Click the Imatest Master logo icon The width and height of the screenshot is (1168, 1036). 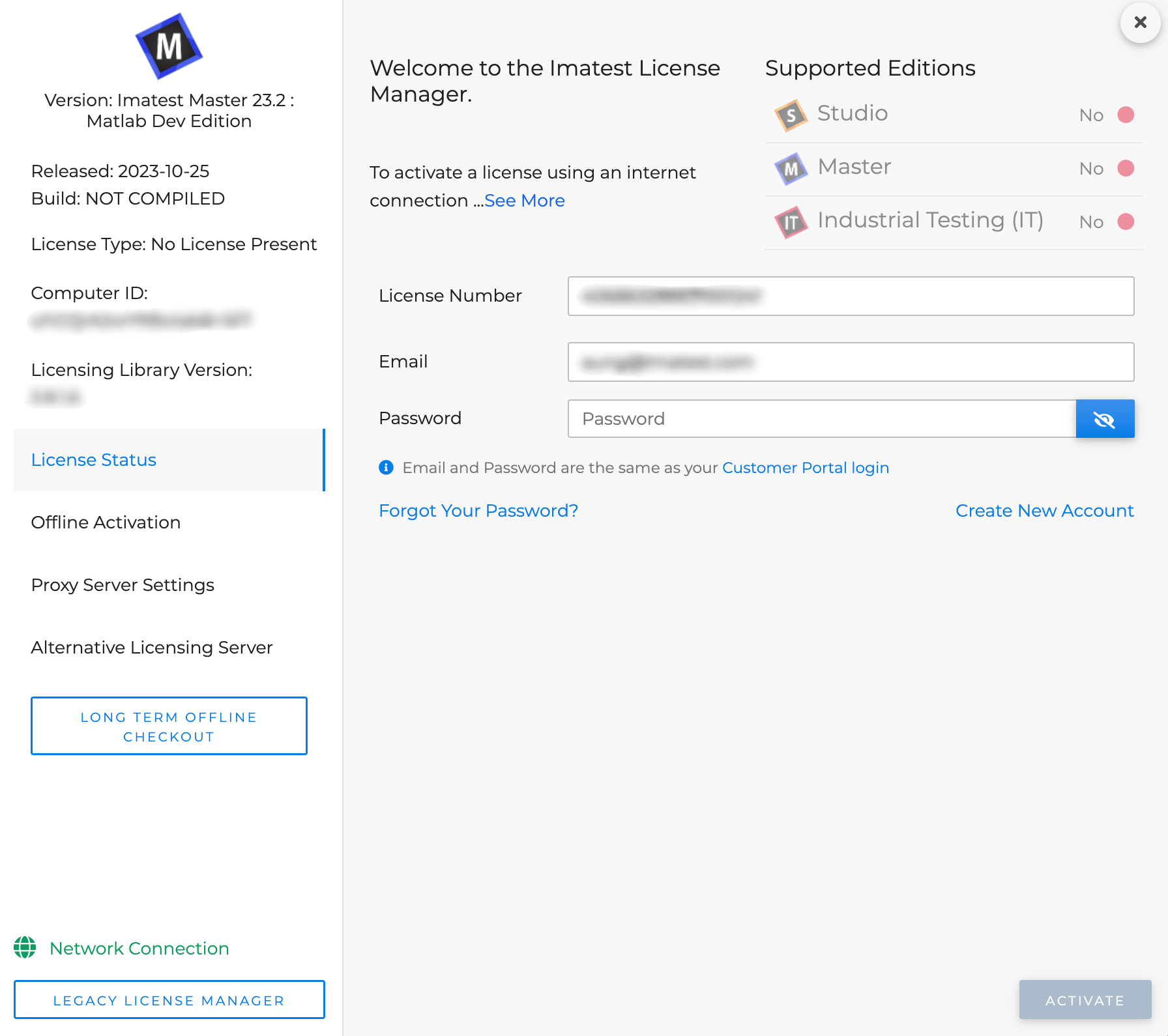169,46
